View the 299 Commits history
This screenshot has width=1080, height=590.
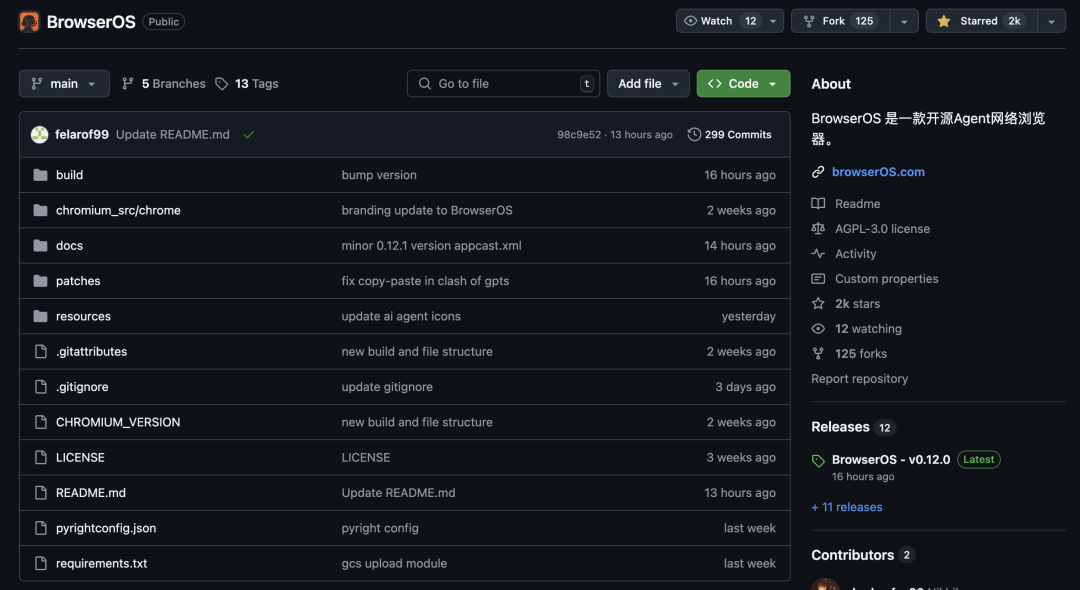729,134
